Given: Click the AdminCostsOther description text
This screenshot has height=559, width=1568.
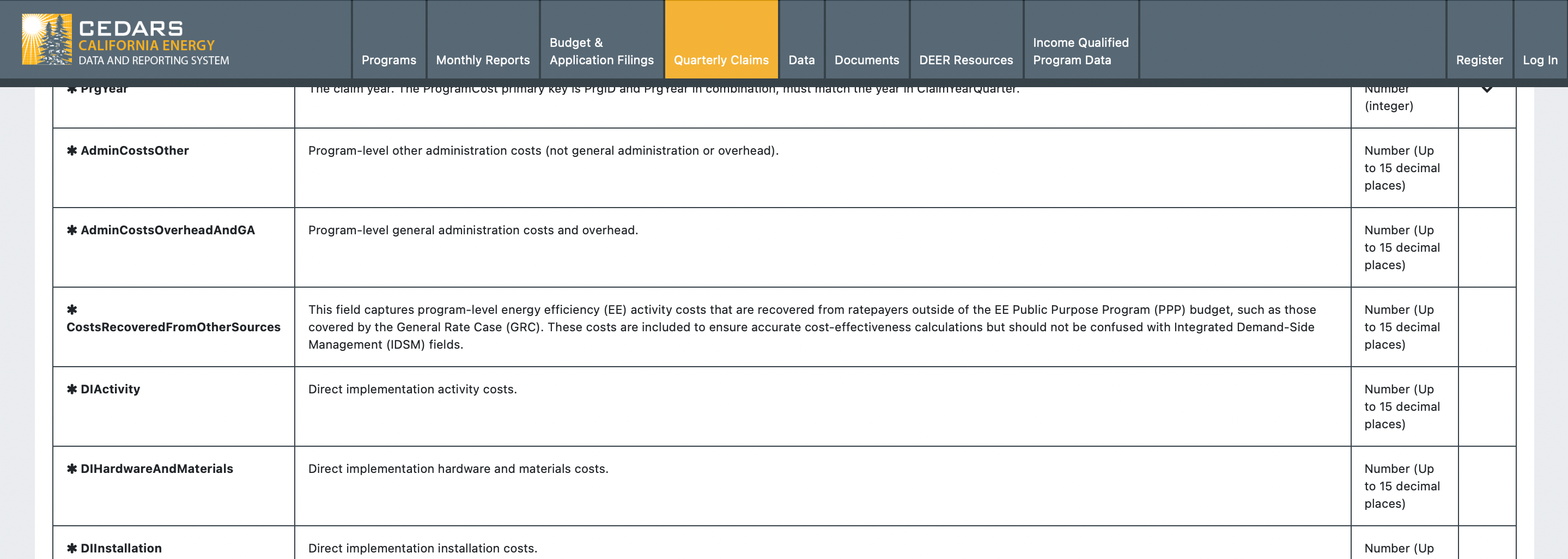Looking at the screenshot, I should 543,150.
